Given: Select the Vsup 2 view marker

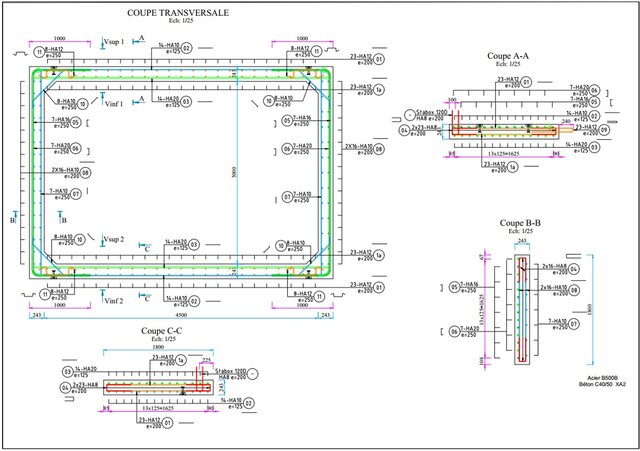Looking at the screenshot, I should point(116,240).
